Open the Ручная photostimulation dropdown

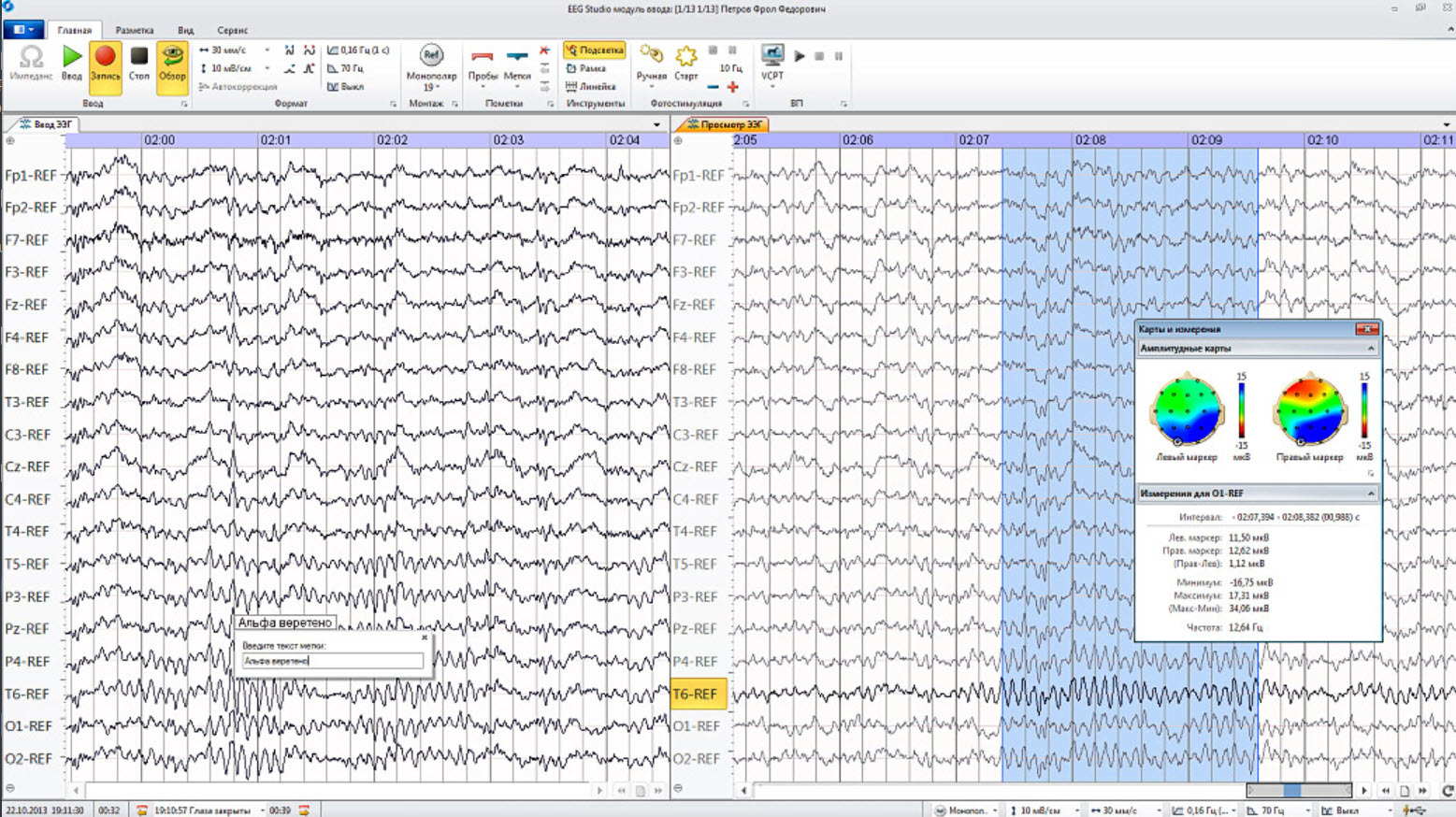651,67
